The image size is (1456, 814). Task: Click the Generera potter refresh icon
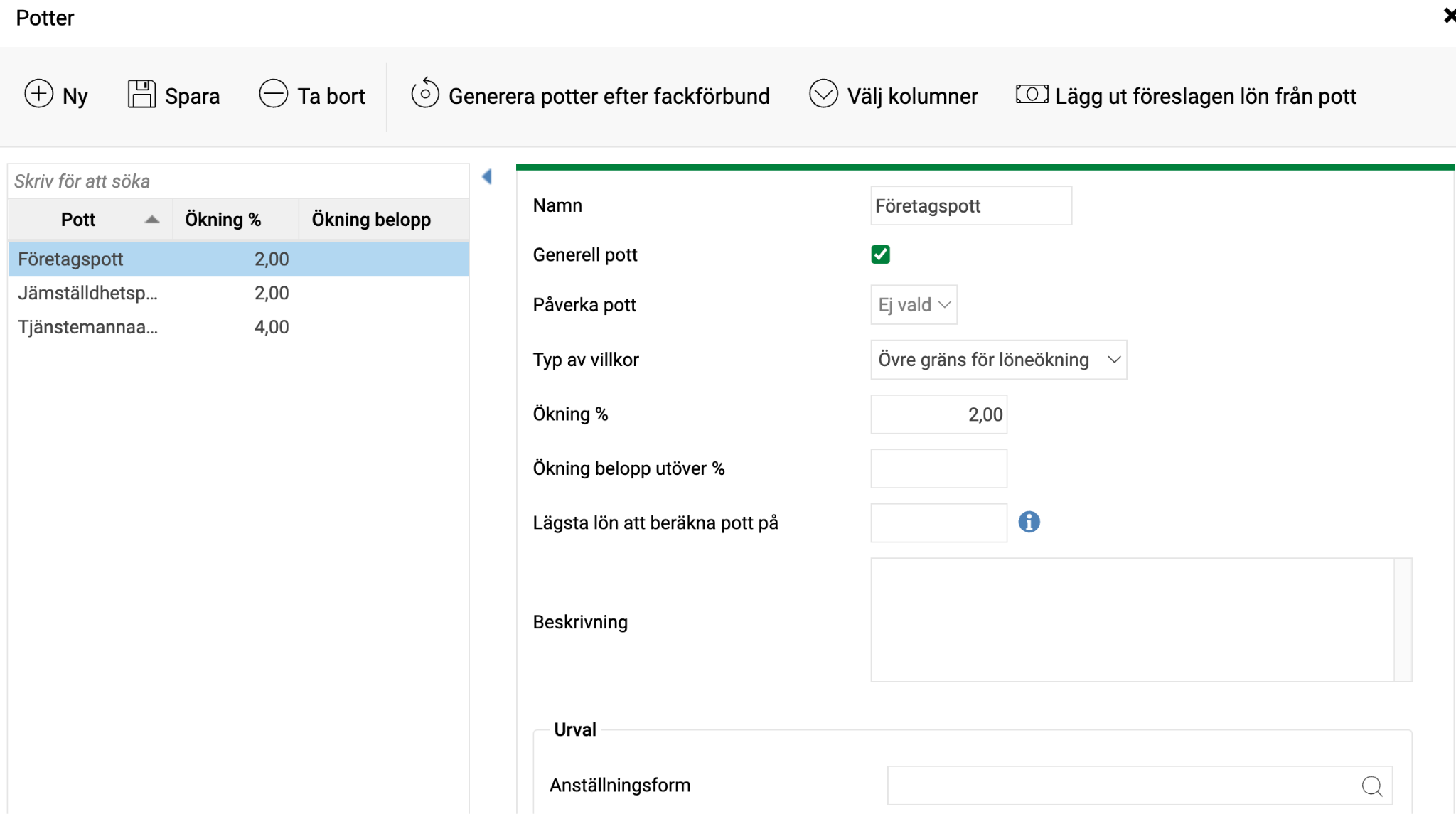click(425, 93)
